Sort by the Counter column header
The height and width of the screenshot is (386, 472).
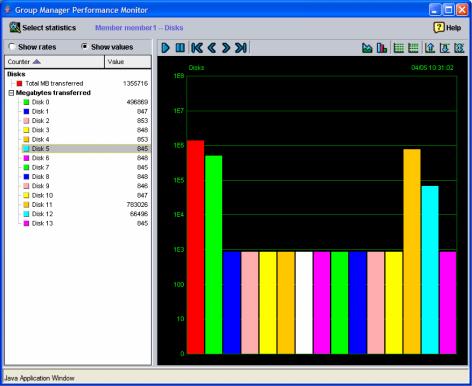pyautogui.click(x=54, y=62)
